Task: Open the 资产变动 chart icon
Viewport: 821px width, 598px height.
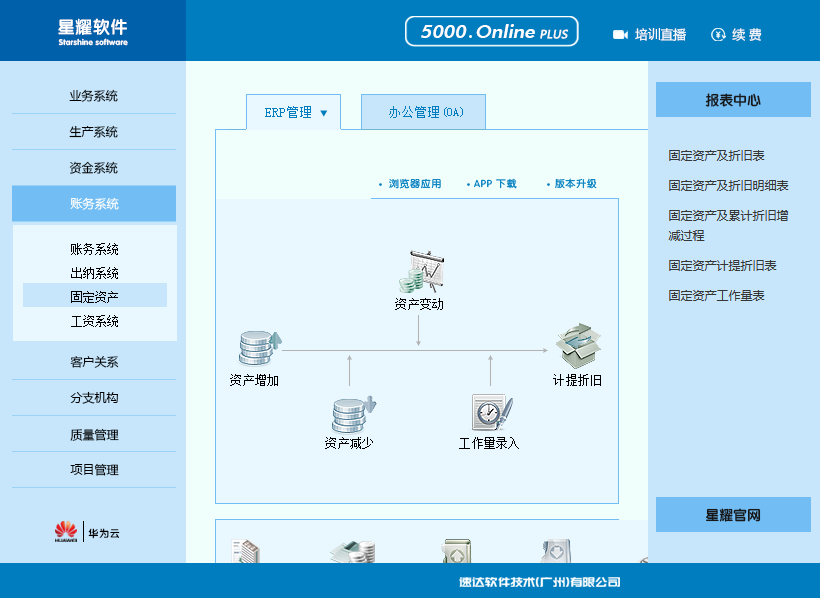Action: point(421,271)
